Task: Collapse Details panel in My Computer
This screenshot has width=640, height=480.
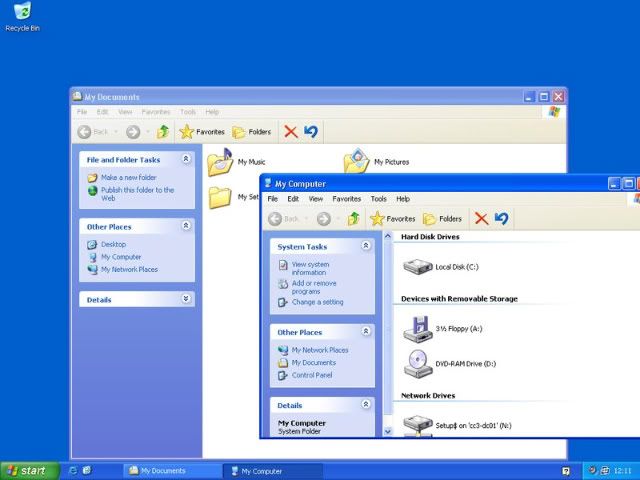Action: click(366, 404)
